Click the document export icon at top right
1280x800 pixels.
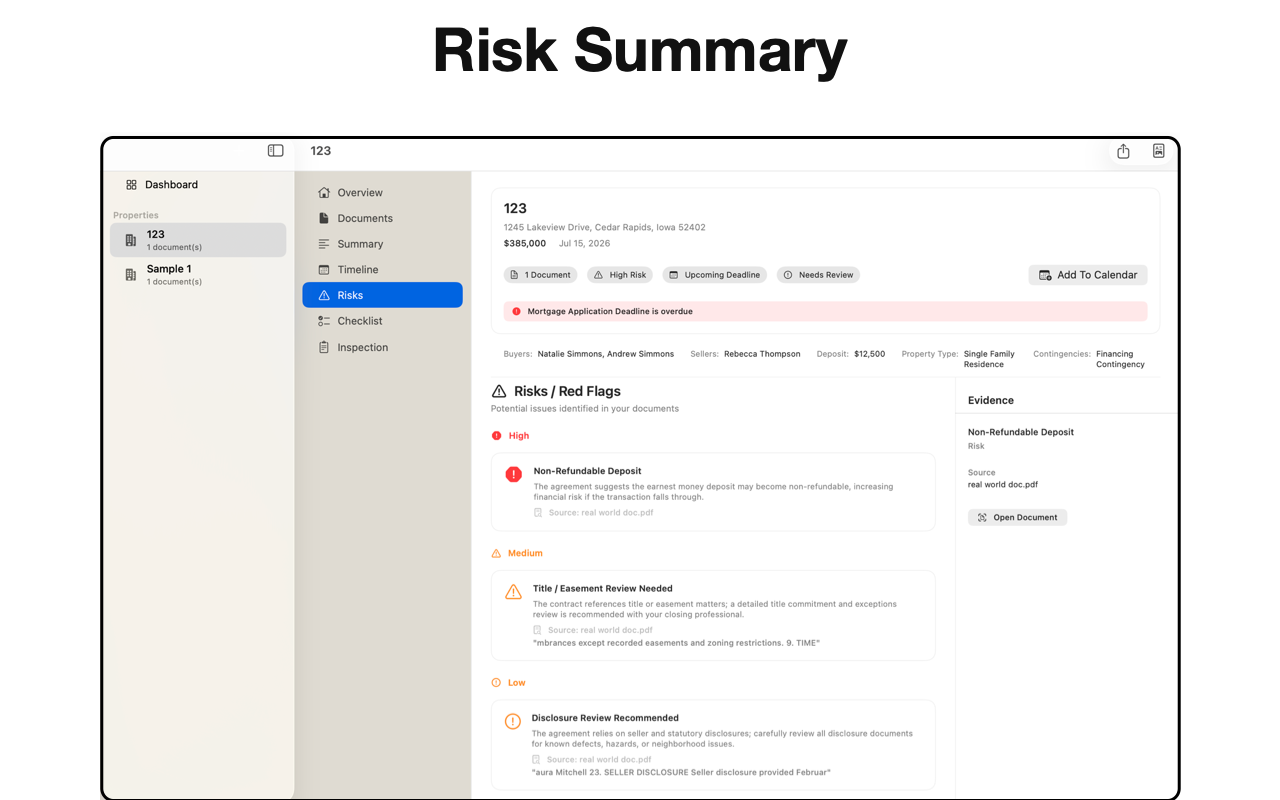(1158, 151)
